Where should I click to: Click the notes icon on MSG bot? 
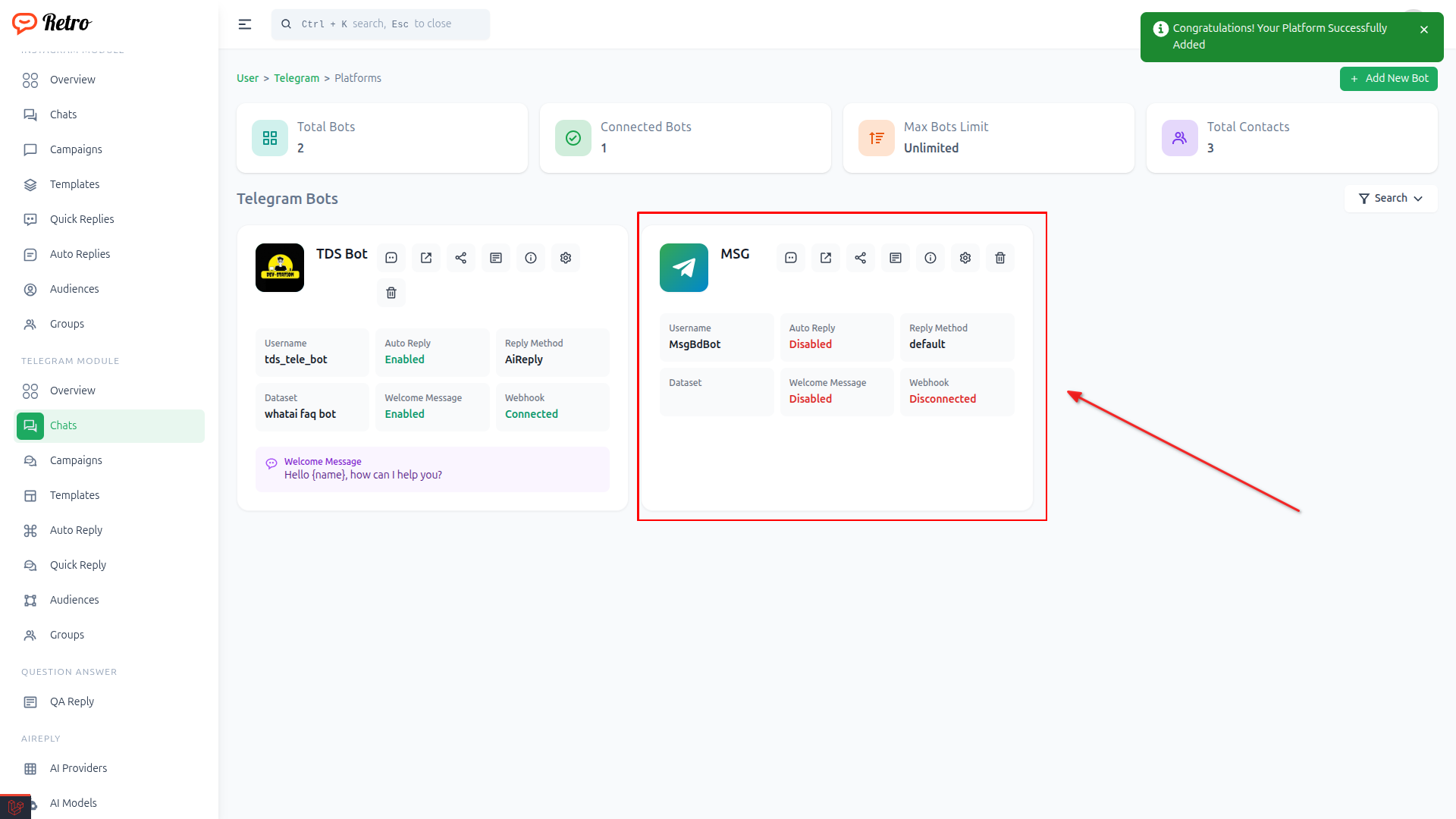896,258
